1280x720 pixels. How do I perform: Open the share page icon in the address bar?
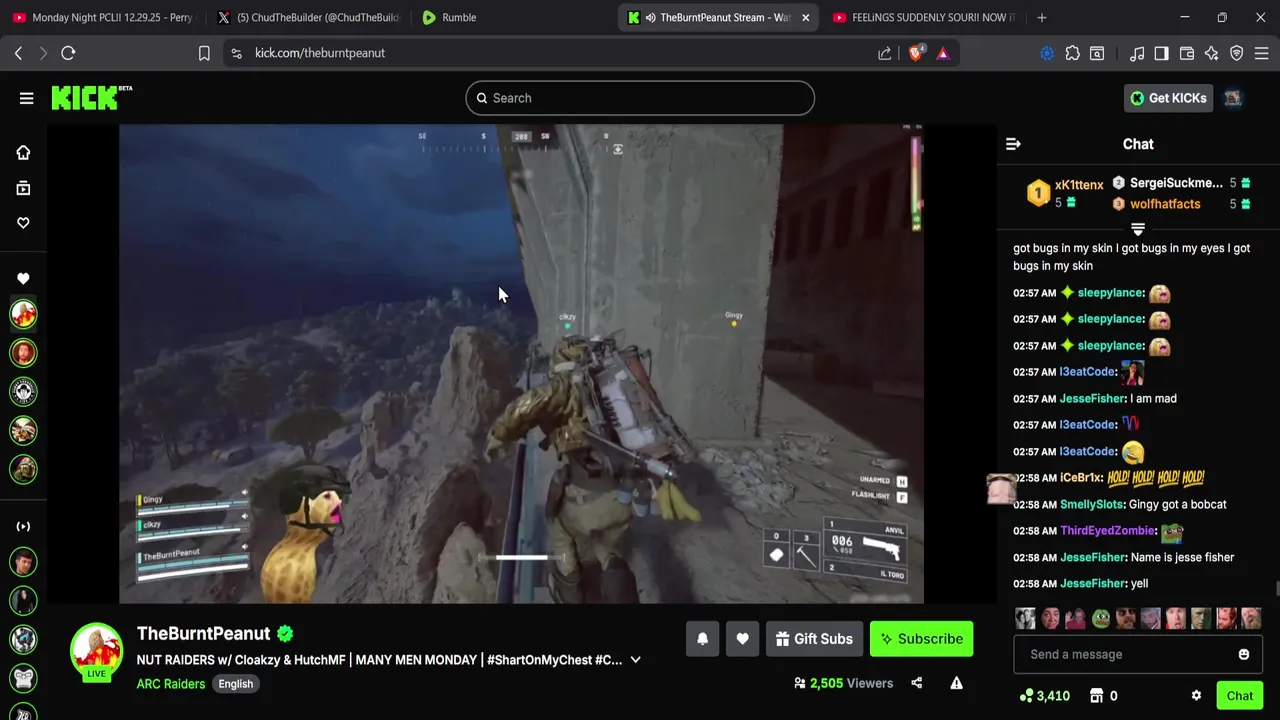coord(884,53)
